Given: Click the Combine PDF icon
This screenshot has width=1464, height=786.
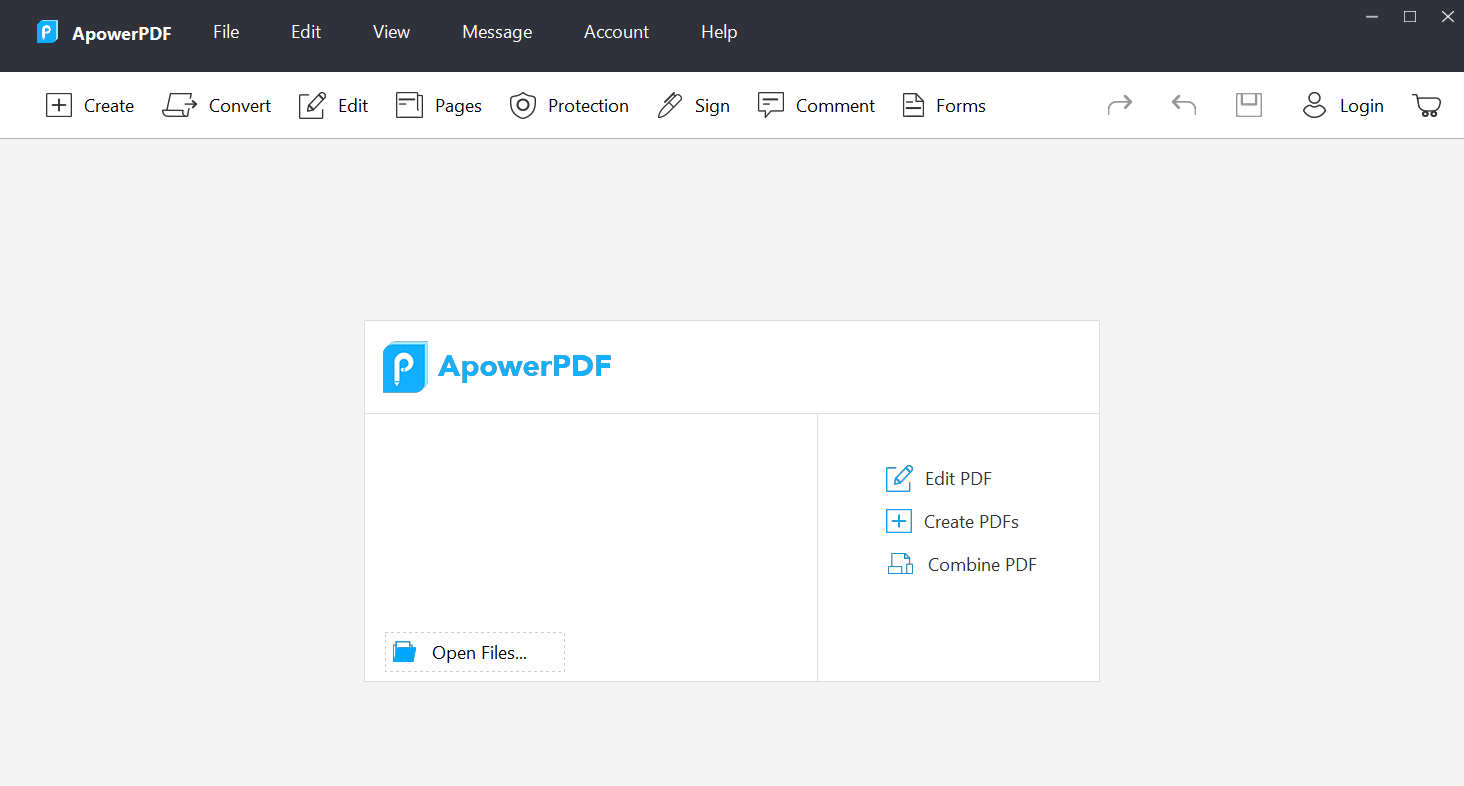Looking at the screenshot, I should point(901,564).
